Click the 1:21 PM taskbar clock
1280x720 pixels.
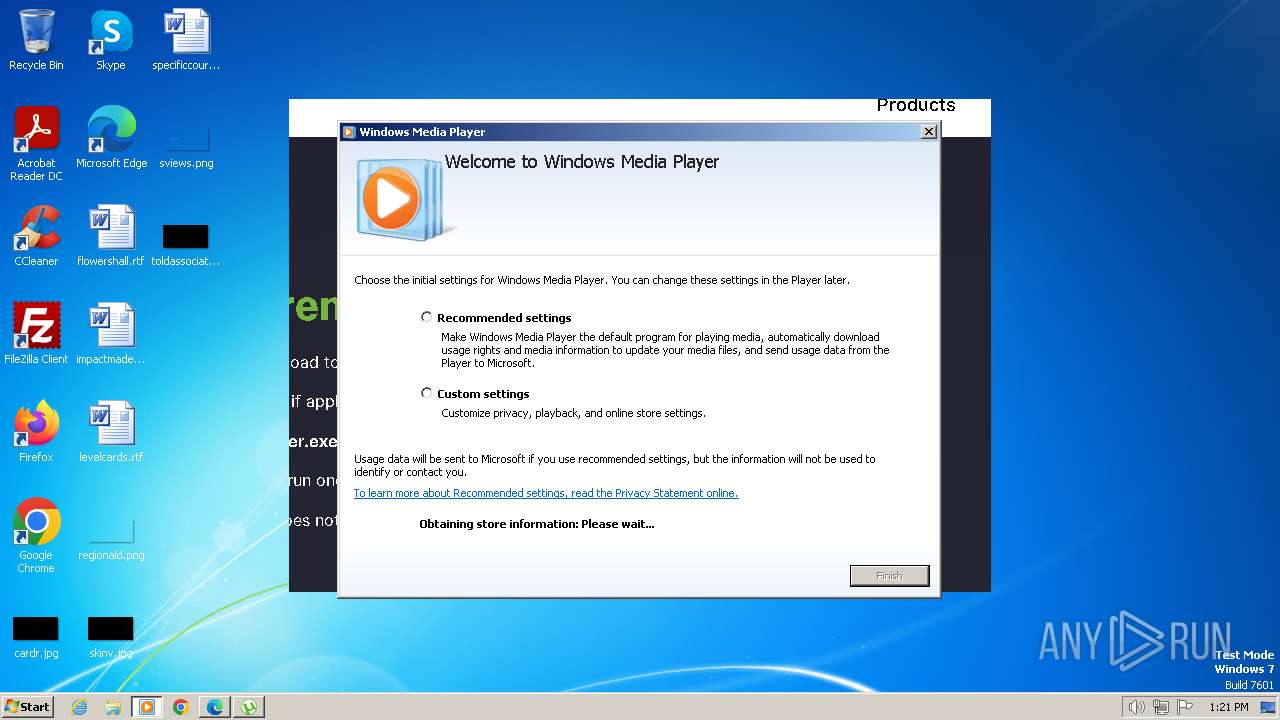pos(1229,707)
